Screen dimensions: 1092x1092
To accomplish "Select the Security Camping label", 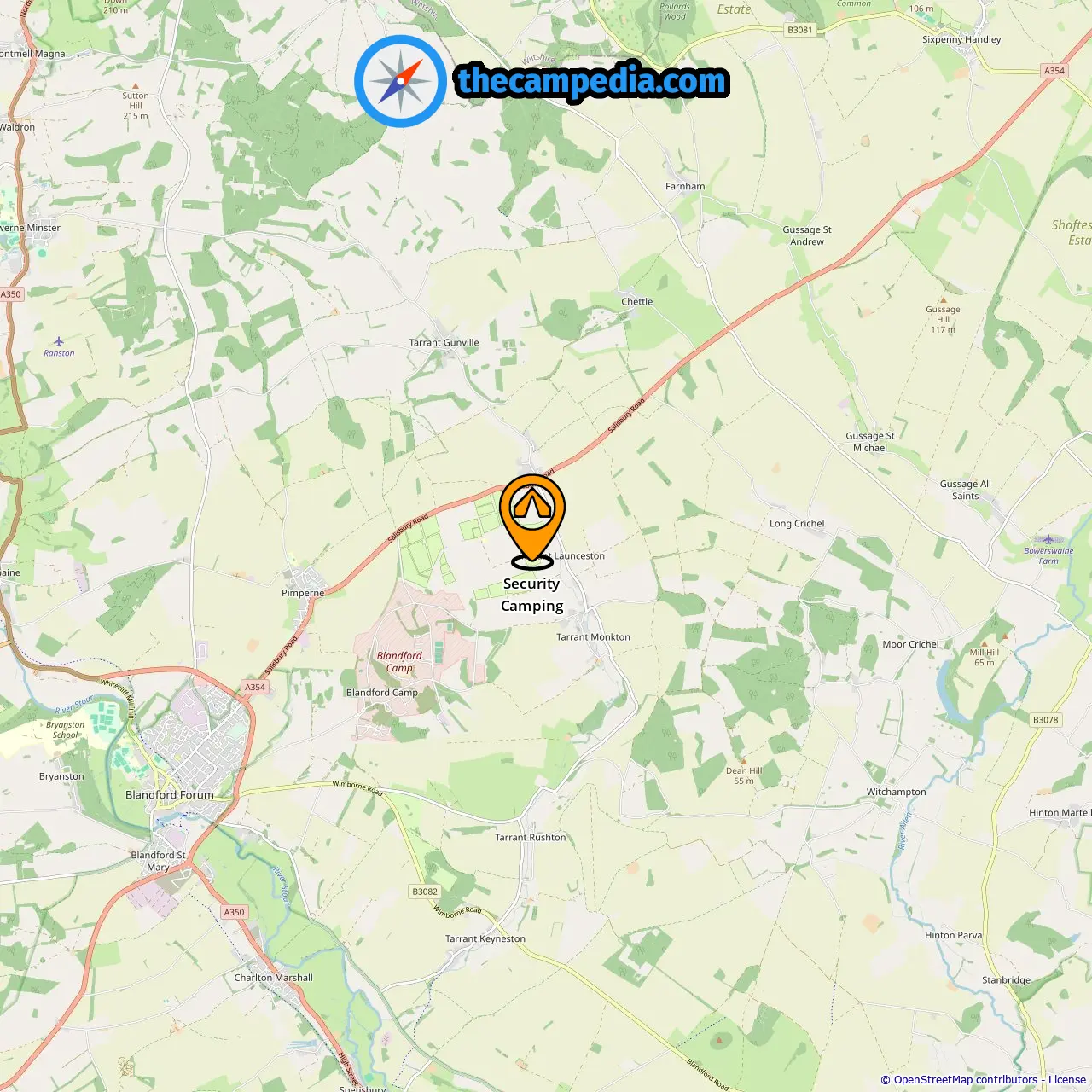I will (531, 595).
